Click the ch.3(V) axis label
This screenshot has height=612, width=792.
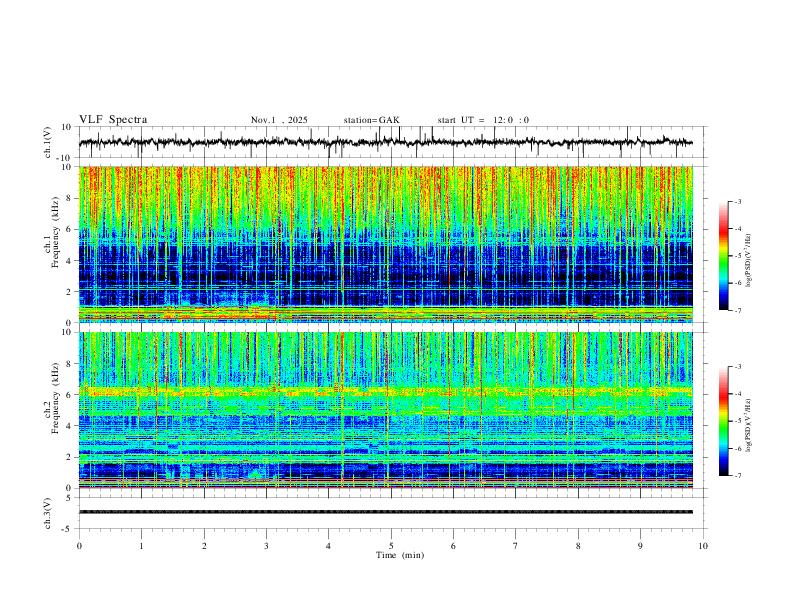point(48,513)
